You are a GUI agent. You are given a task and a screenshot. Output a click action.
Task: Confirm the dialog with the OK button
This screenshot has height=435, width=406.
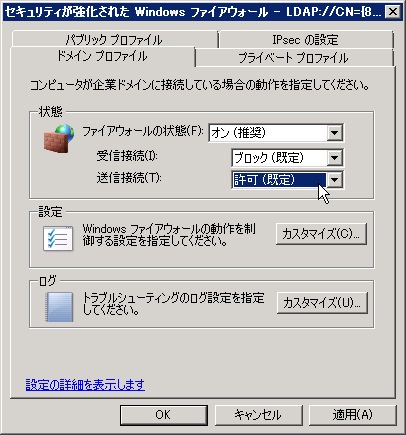pyautogui.click(x=164, y=415)
